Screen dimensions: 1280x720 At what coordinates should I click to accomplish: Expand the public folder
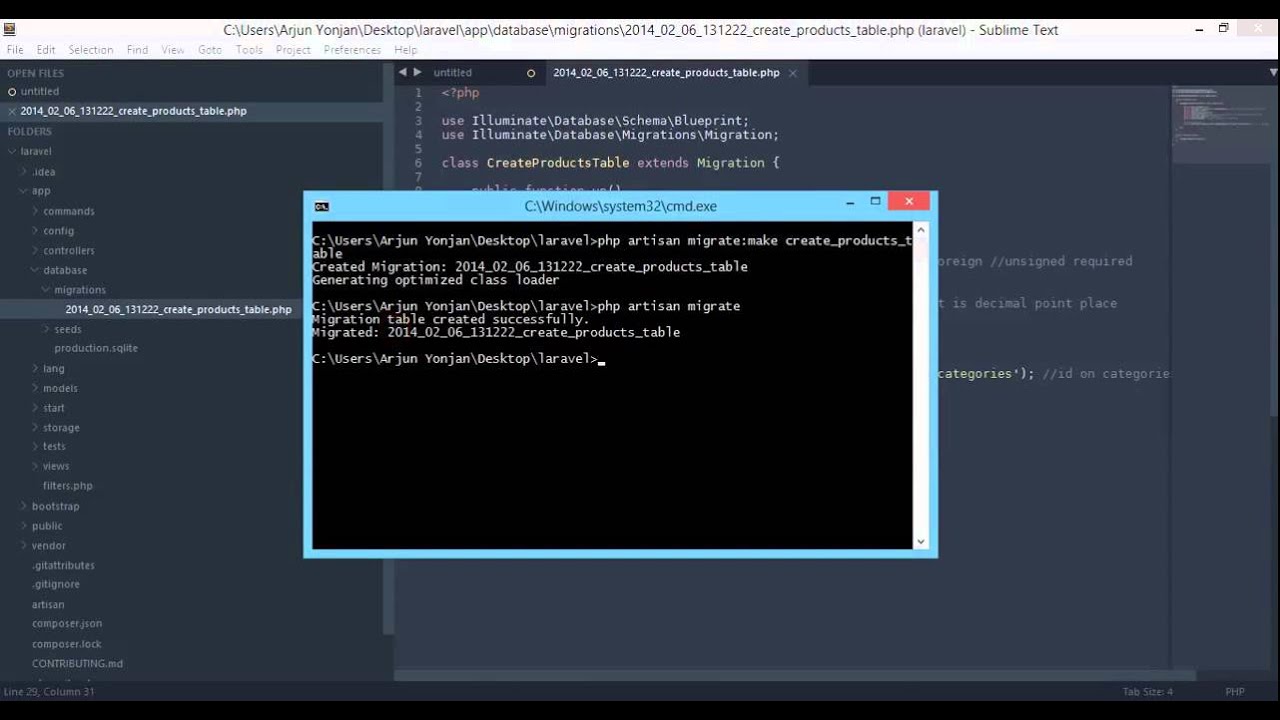24,526
